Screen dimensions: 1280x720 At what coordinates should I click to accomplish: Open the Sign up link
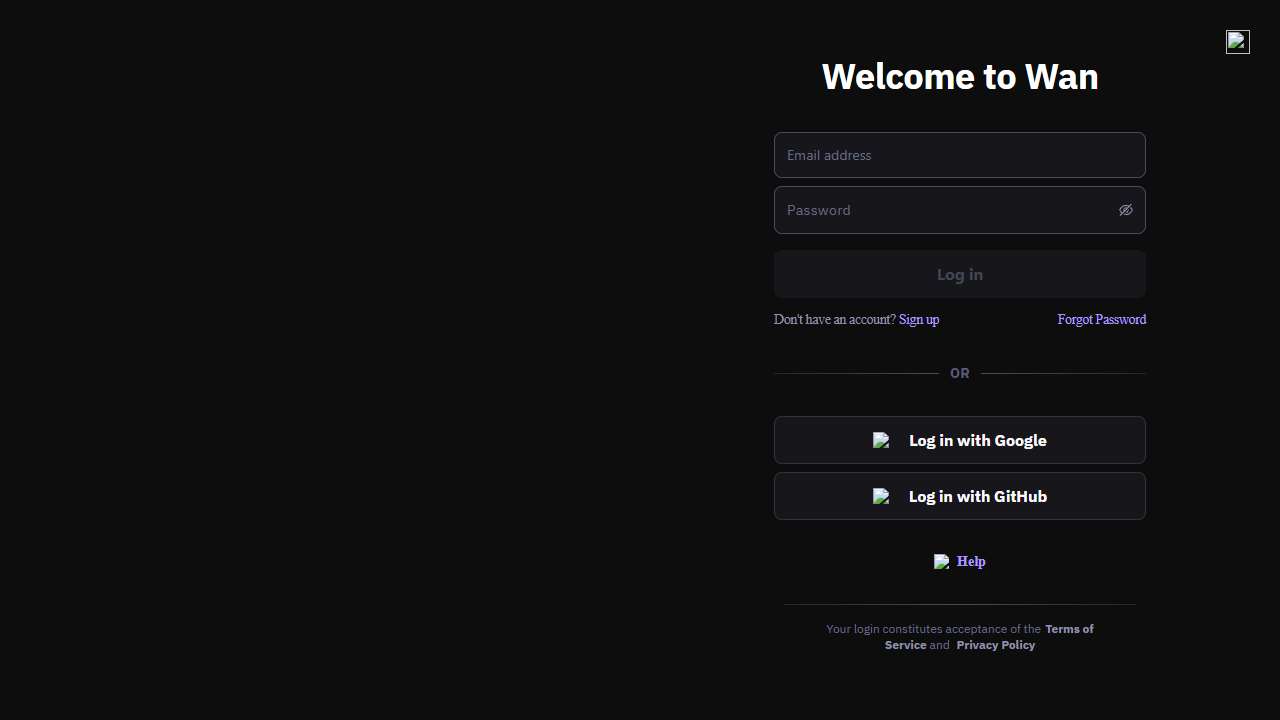(918, 320)
